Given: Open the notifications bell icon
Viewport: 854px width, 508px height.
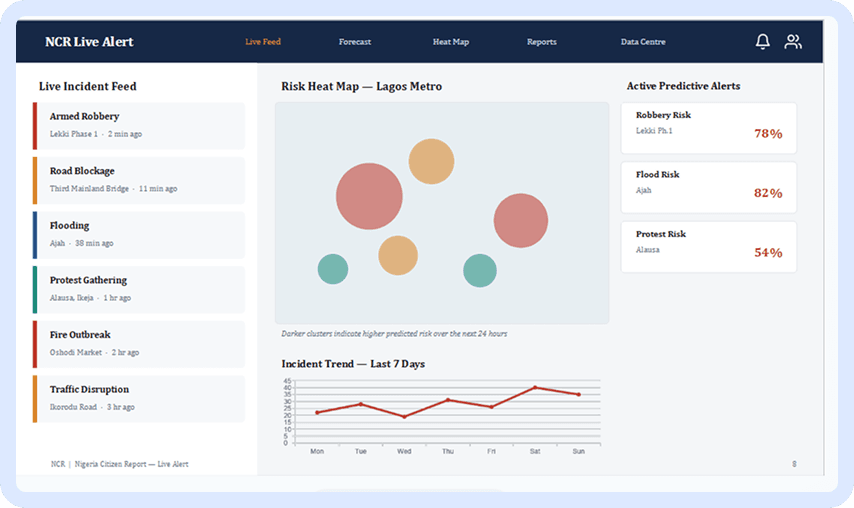Looking at the screenshot, I should coord(762,41).
